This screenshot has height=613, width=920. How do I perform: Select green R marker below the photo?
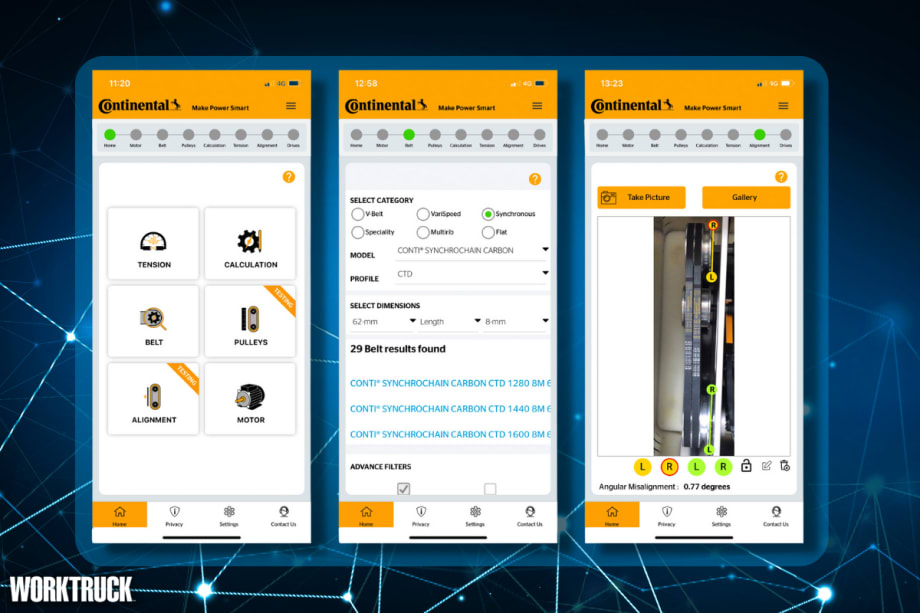tap(723, 467)
